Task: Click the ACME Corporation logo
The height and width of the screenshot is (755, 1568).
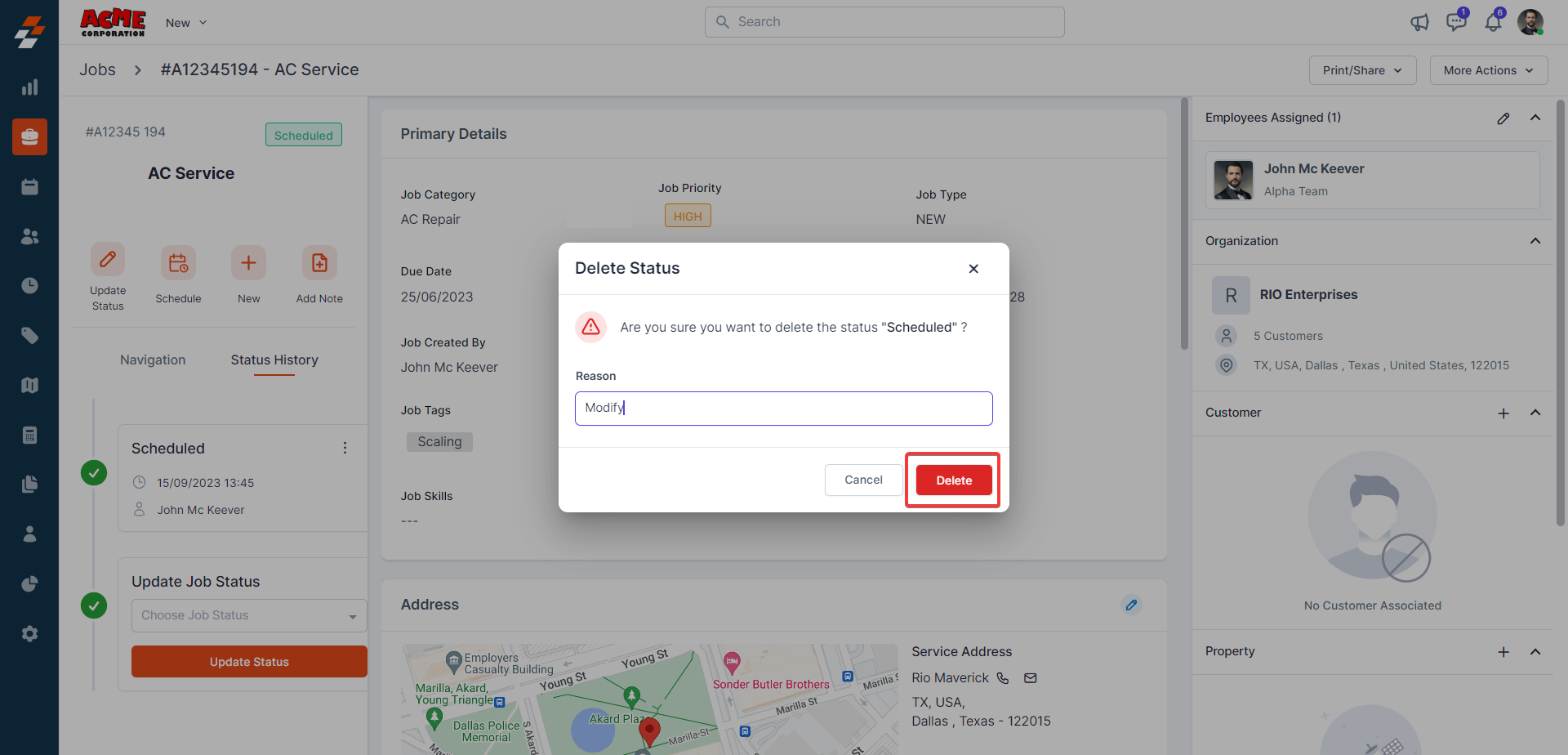Action: [113, 22]
